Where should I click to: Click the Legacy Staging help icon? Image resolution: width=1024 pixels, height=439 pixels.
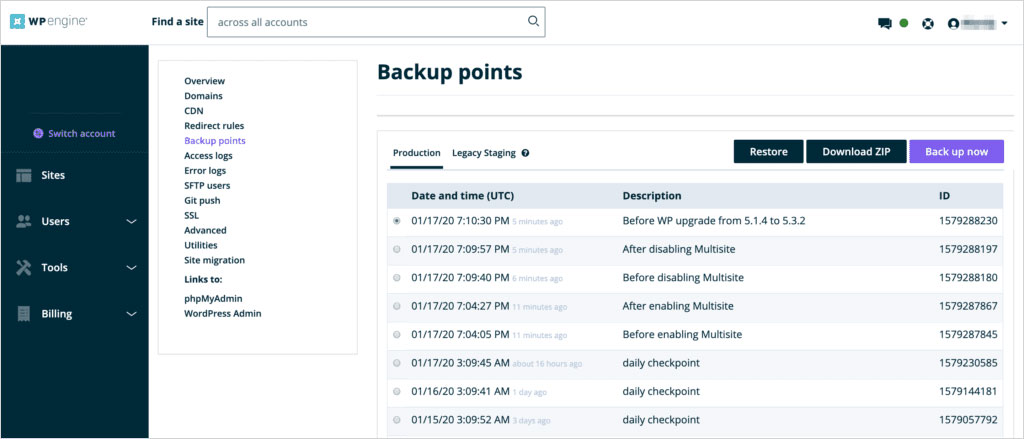(525, 153)
